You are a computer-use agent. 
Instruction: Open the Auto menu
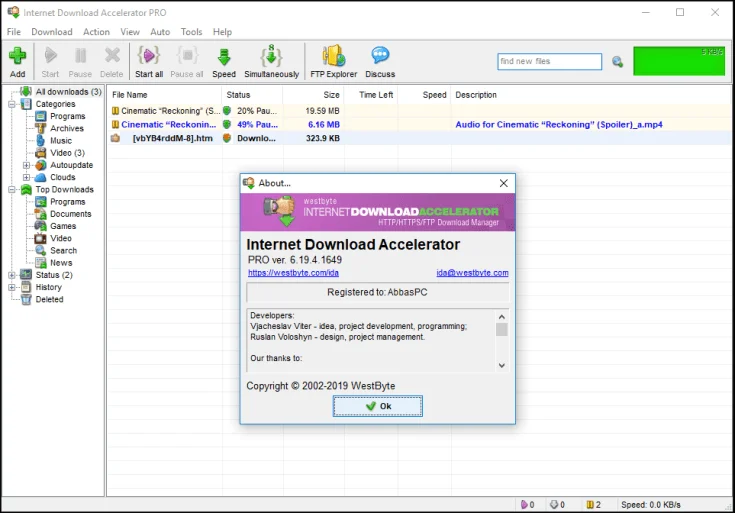[160, 31]
